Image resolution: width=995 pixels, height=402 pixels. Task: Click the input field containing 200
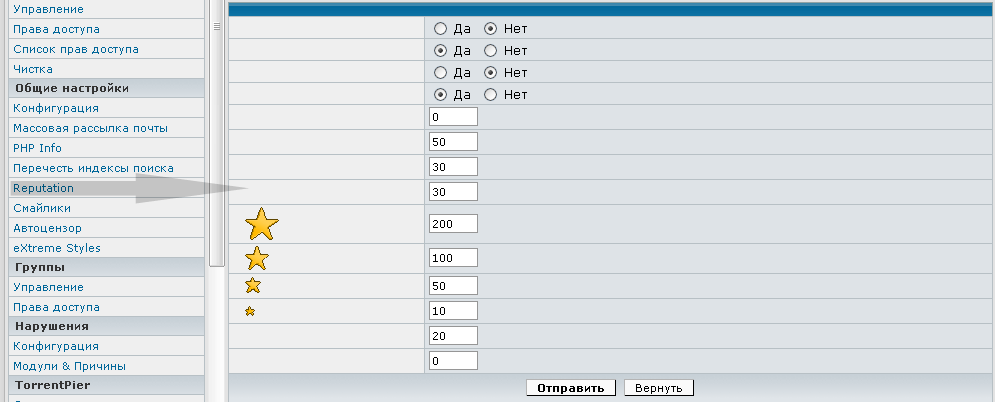point(453,223)
